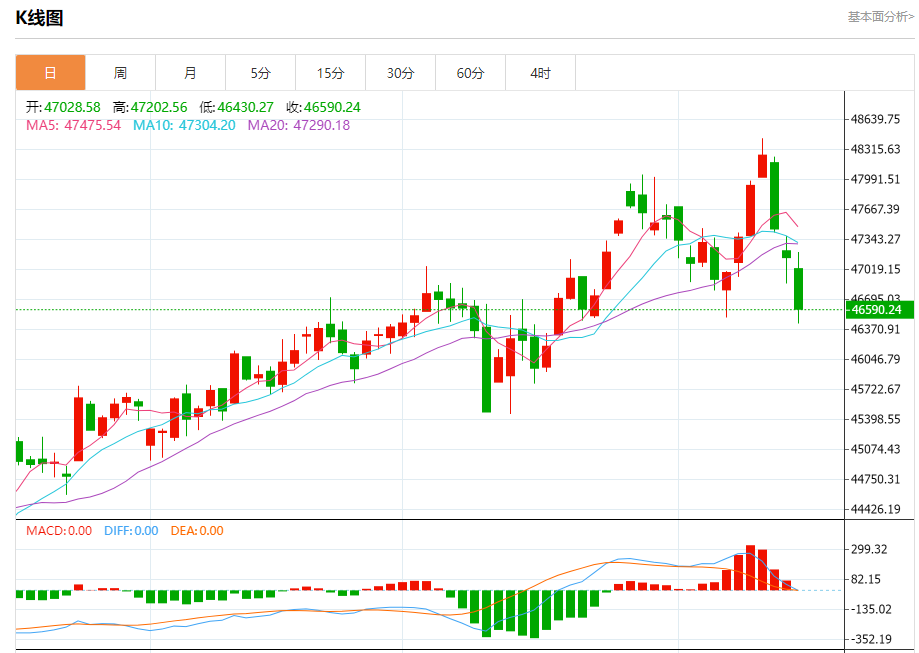Click the MA10: 47304.20 legend
Image resolution: width=919 pixels, height=653 pixels.
184,125
